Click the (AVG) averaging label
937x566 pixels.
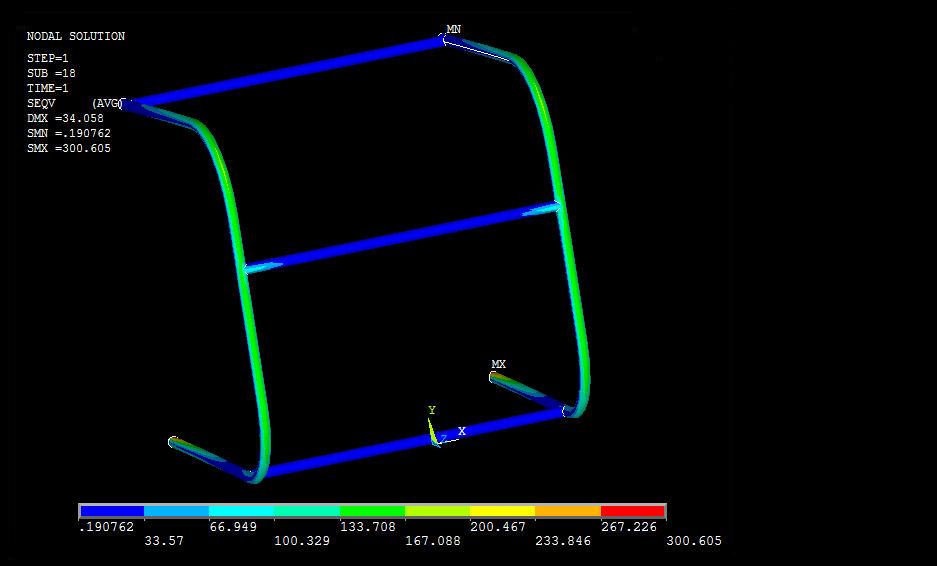(106, 103)
